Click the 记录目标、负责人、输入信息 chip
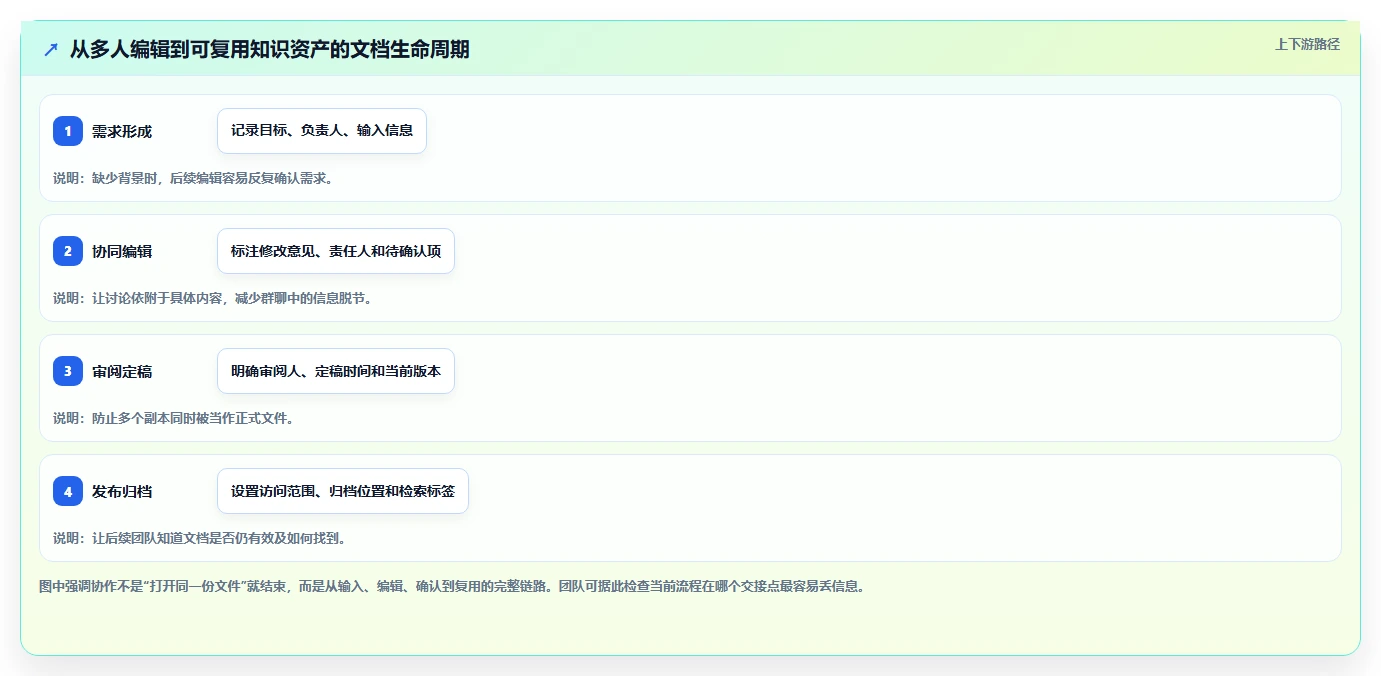1381x676 pixels. (322, 131)
